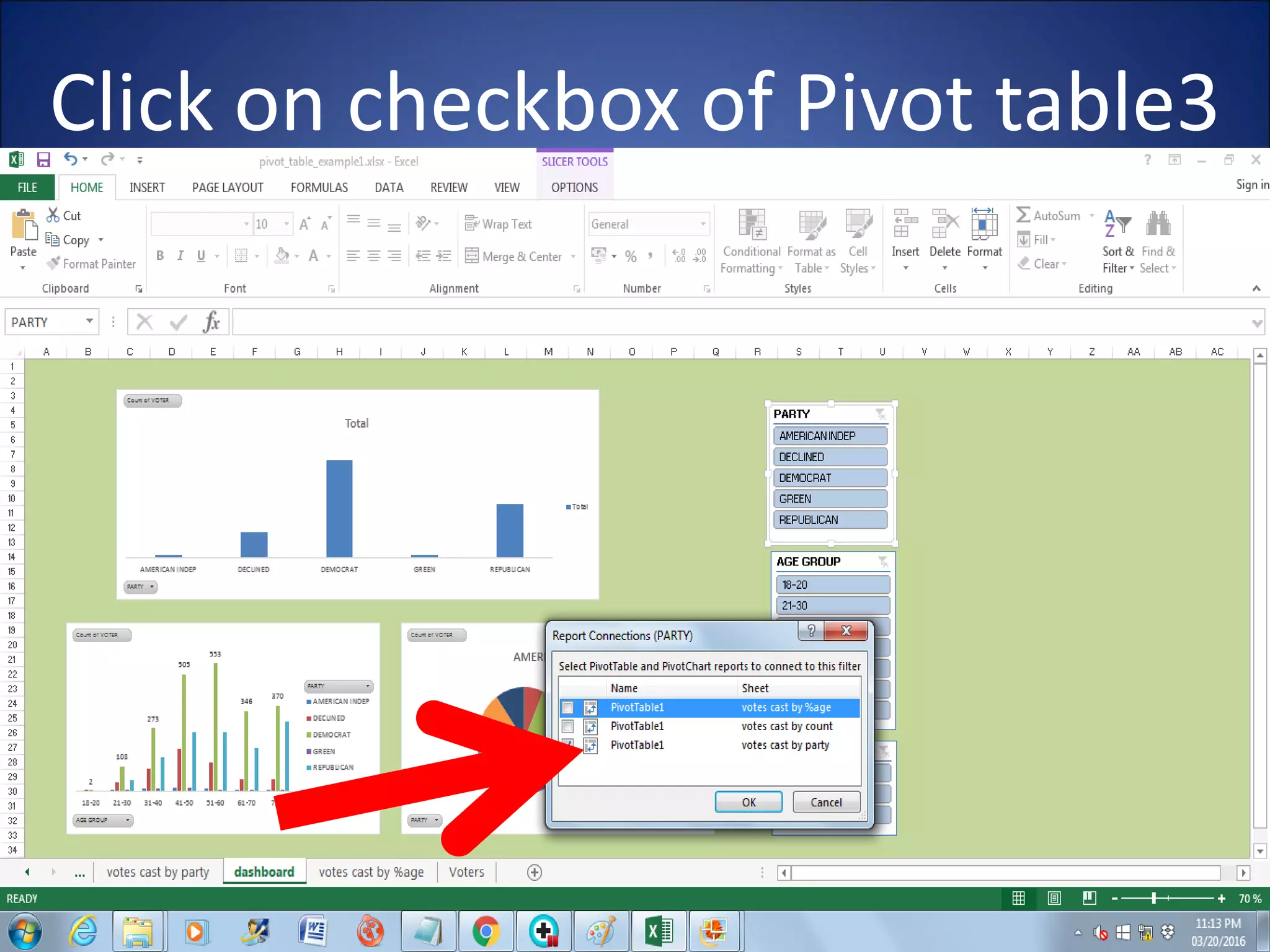
Task: Click the Wrap Text button
Action: [498, 224]
